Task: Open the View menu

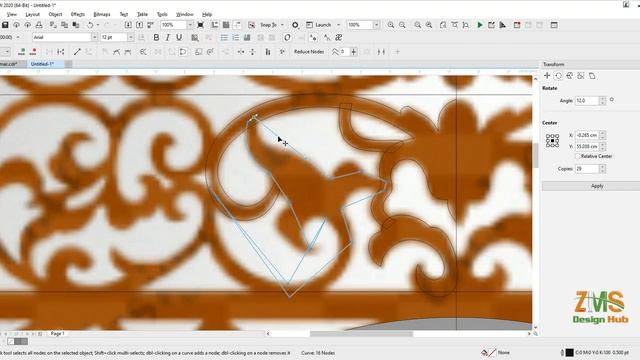Action: click(x=12, y=14)
